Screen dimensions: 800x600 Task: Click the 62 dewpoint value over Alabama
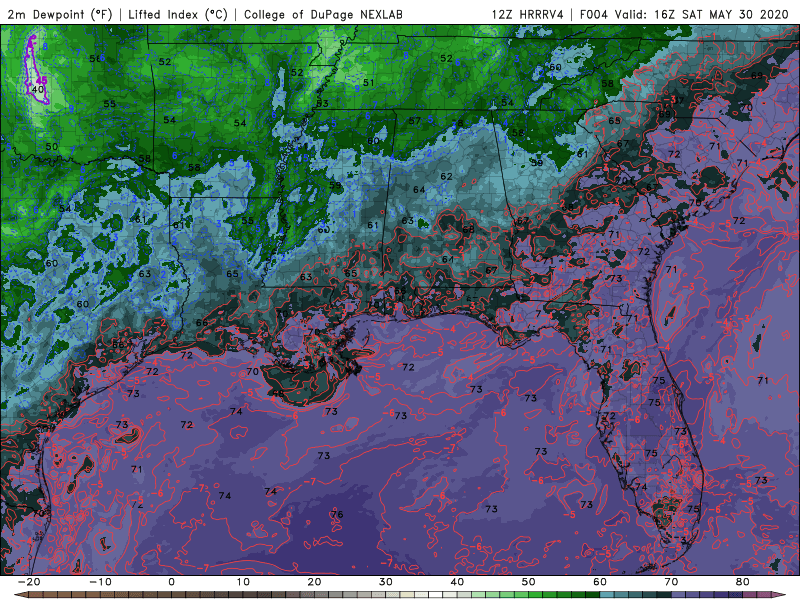coord(446,176)
